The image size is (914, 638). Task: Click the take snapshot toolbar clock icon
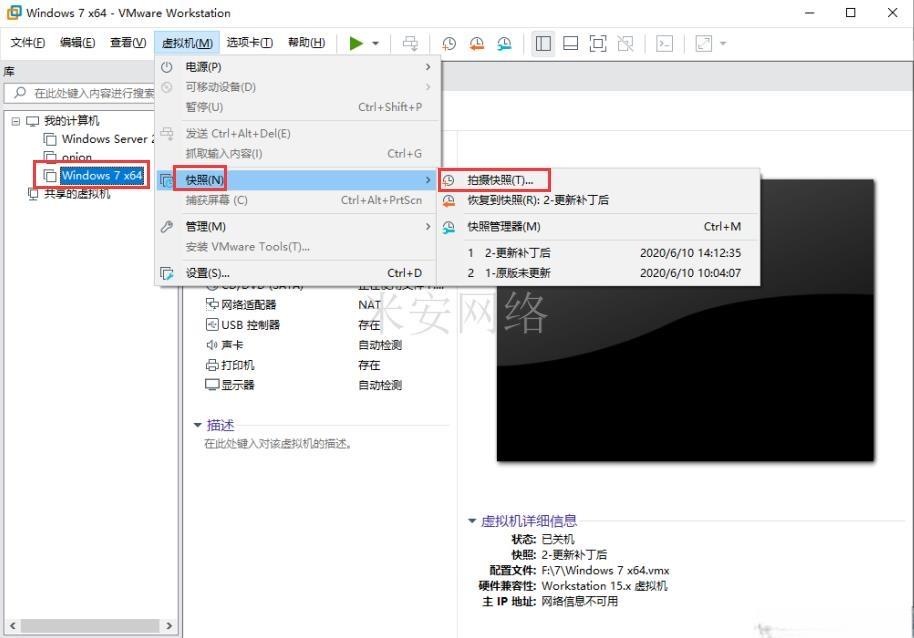(449, 43)
